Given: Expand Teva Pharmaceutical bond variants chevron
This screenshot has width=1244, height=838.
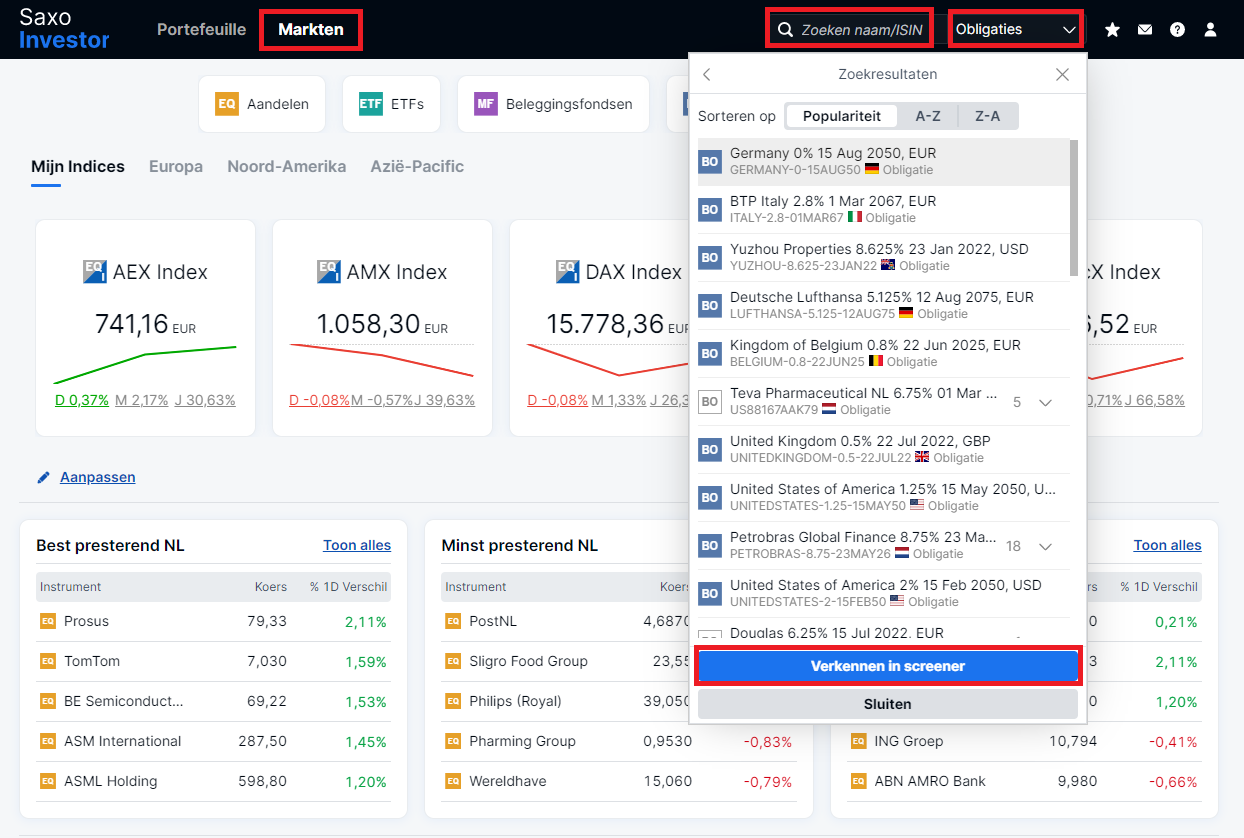Looking at the screenshot, I should 1045,402.
